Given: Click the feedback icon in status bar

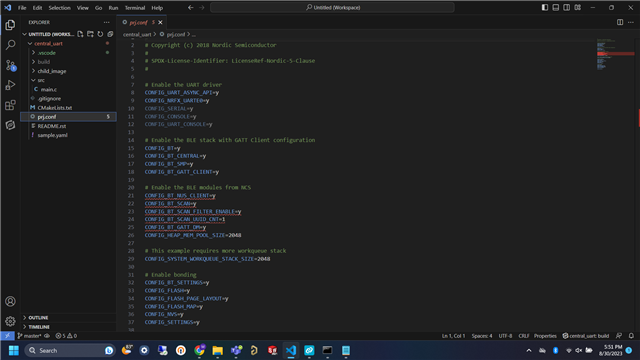Looking at the screenshot, I should pyautogui.click(x=619, y=336).
